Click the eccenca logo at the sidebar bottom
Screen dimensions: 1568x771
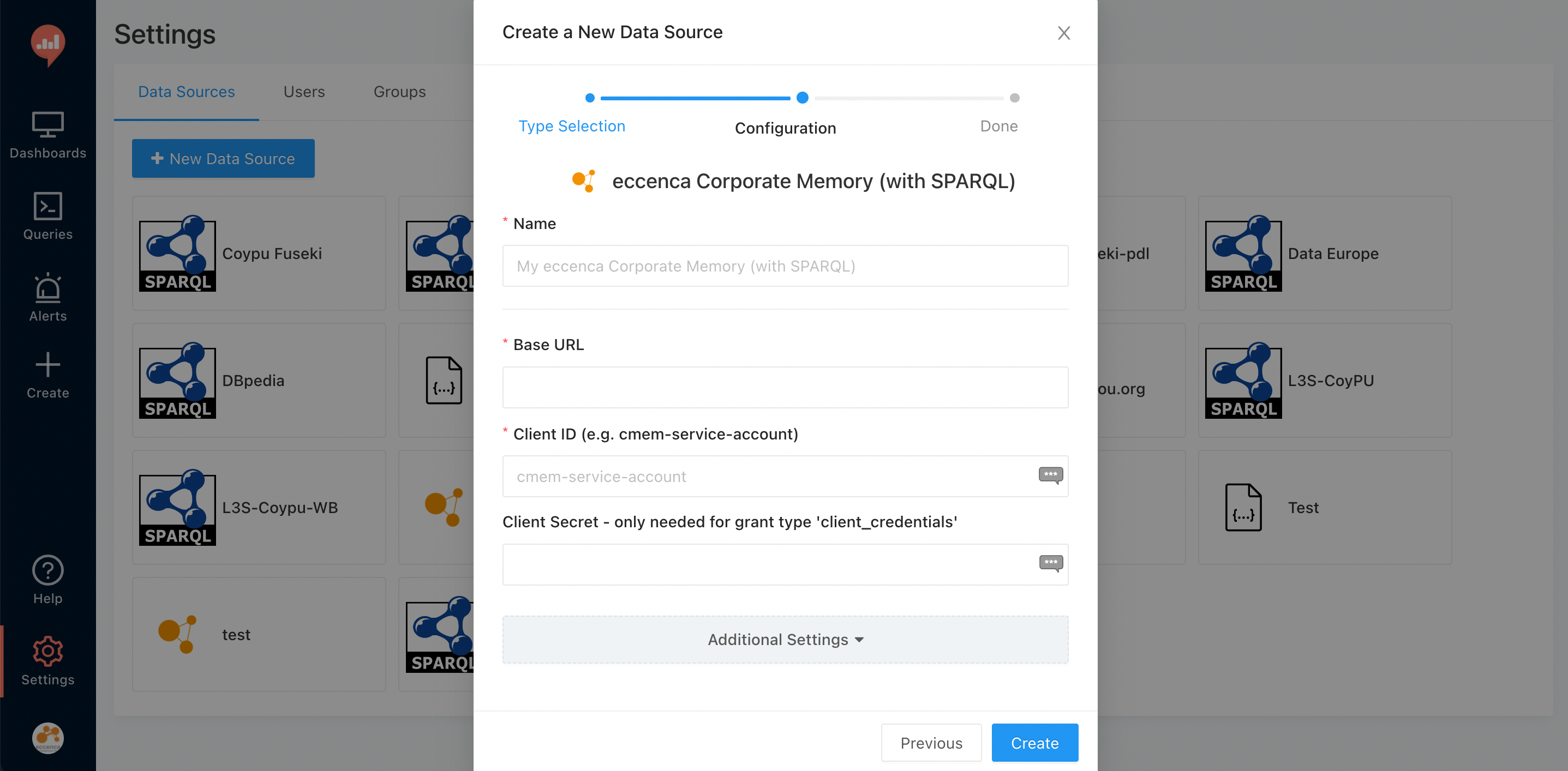(x=47, y=738)
